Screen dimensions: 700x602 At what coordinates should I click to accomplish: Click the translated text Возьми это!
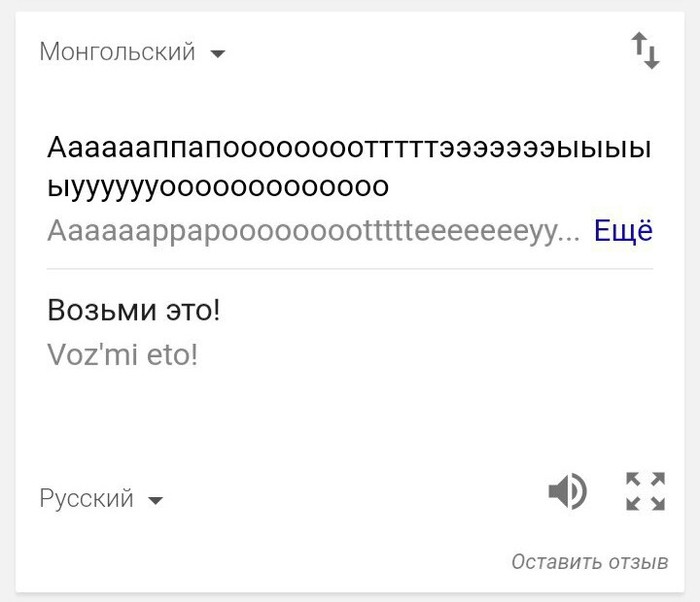(133, 311)
